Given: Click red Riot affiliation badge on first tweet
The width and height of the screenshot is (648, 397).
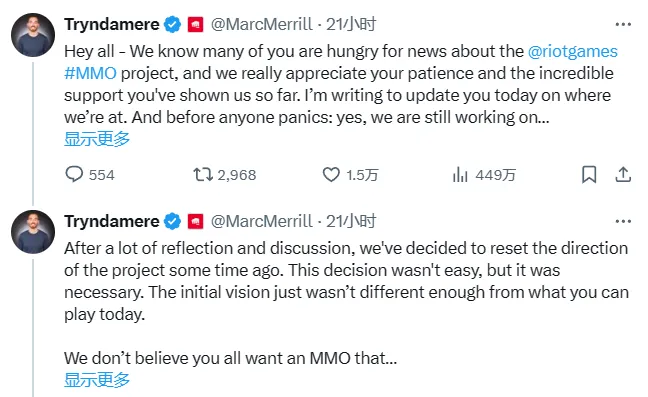Looking at the screenshot, I should (195, 24).
